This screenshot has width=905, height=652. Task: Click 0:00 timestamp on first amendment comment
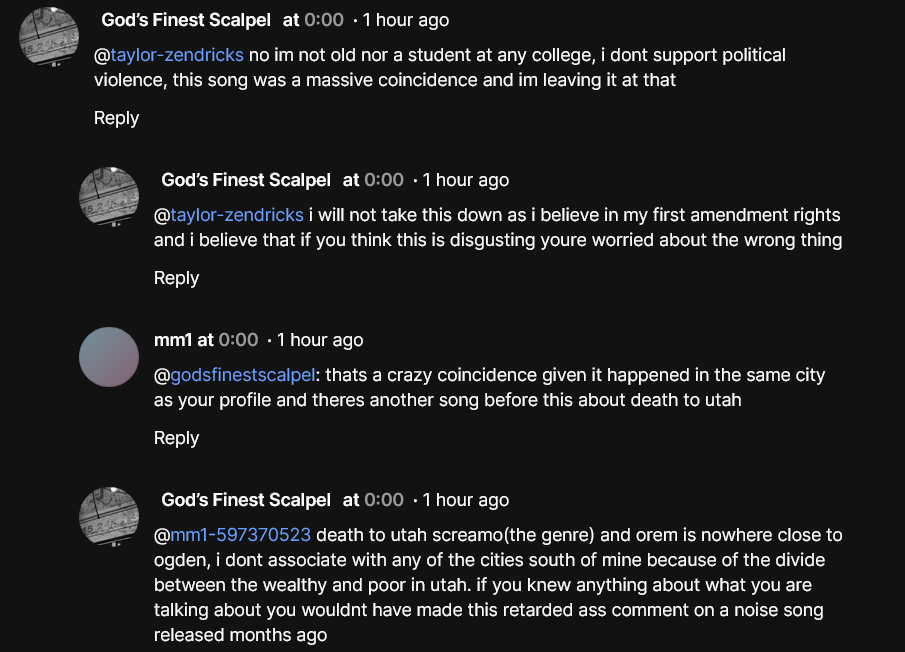[384, 180]
